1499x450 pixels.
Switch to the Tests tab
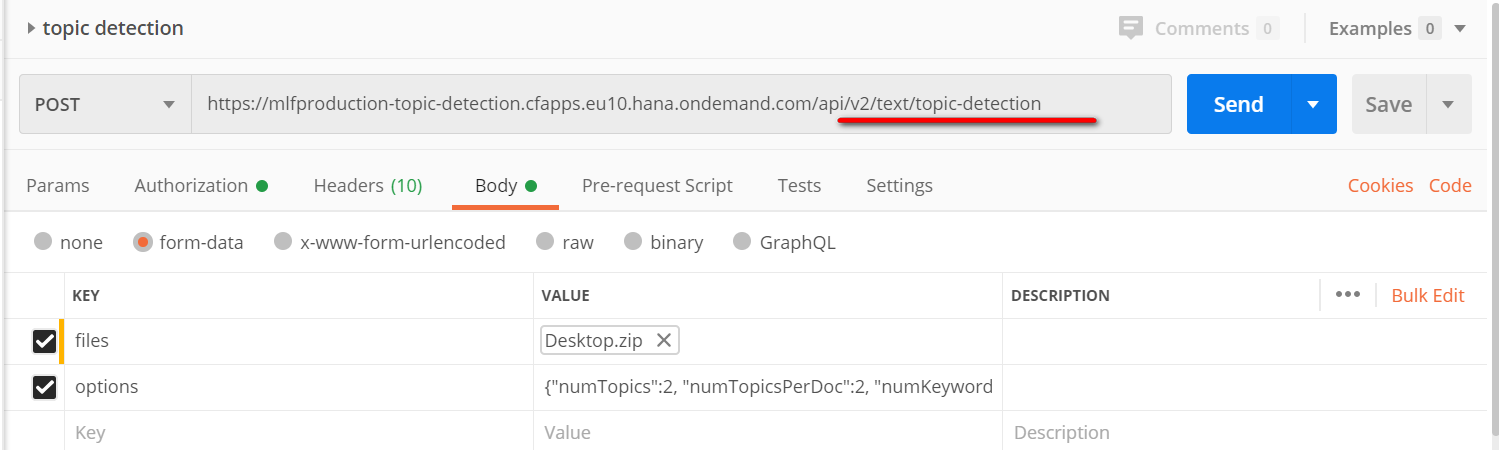point(799,185)
